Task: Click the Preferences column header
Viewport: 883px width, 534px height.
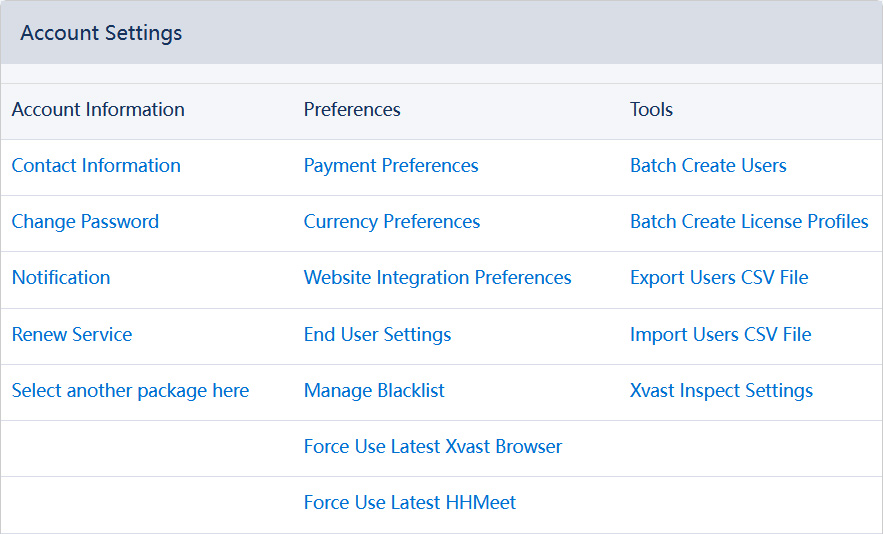Action: click(352, 110)
